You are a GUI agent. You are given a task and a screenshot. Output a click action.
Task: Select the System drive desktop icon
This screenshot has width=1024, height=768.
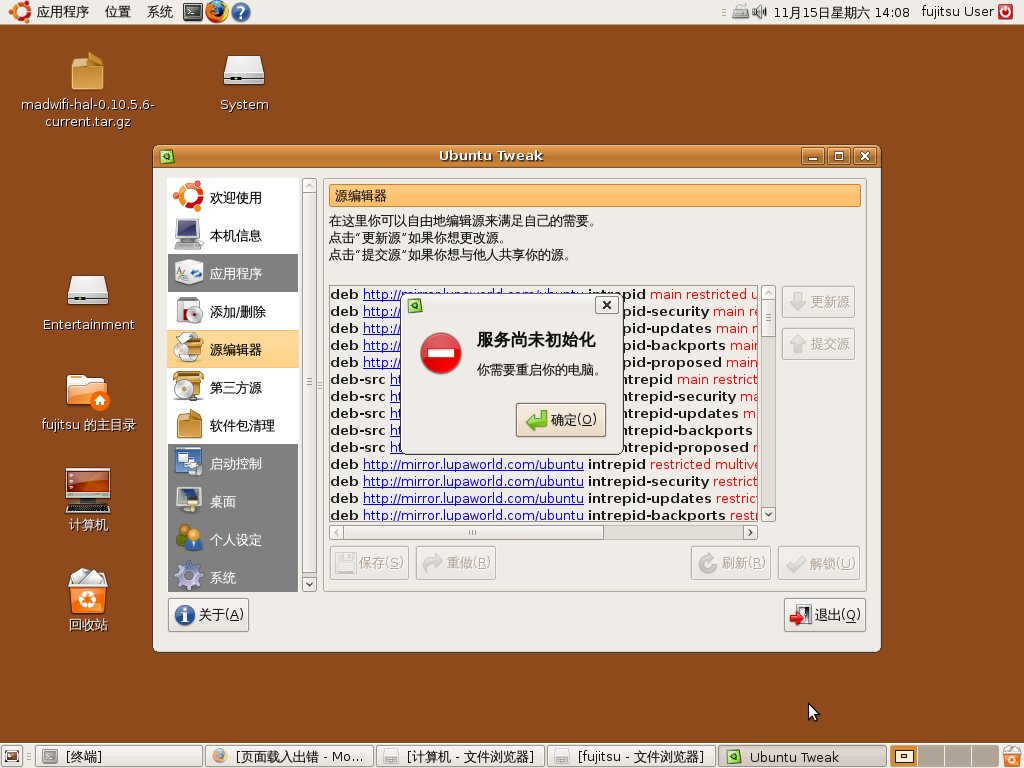(244, 71)
